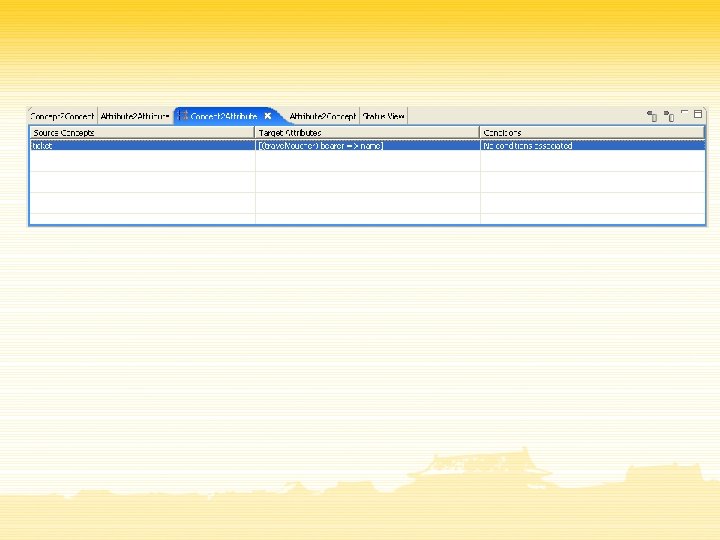Sort by Source Concepts column header
The height and width of the screenshot is (540, 720).
tap(142, 133)
